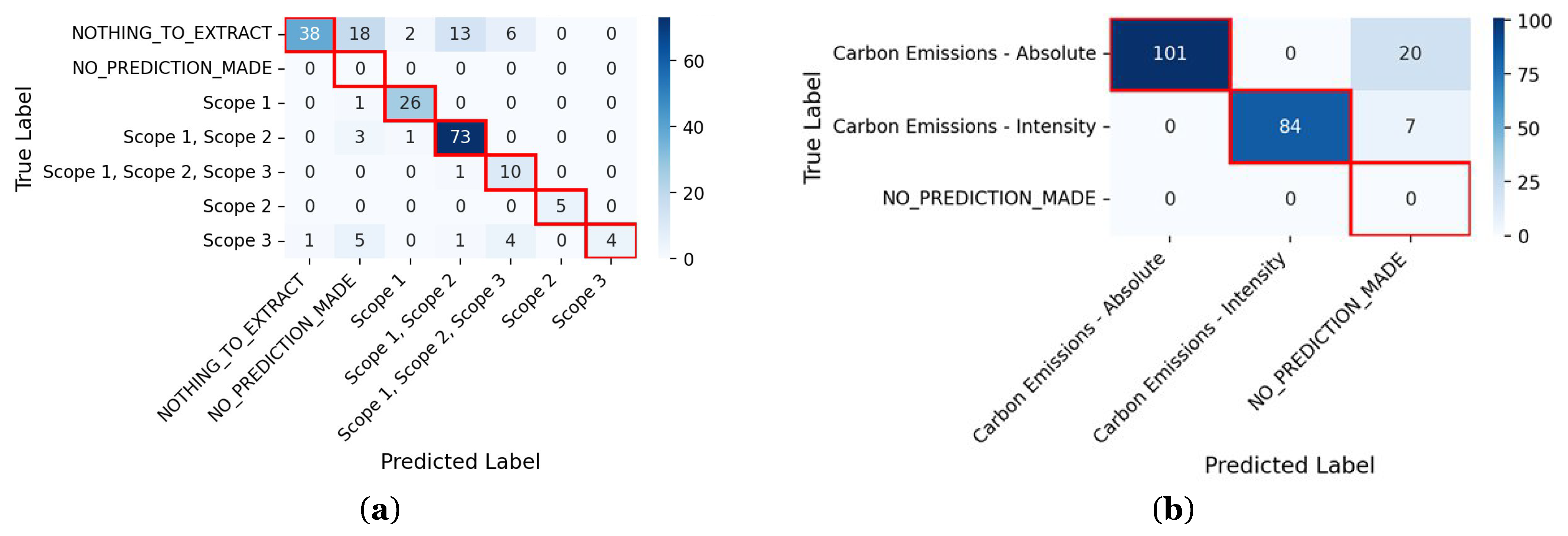Viewport: 1568px width, 536px height.
Task: Select the dark blue cell showing 73
Action: [x=460, y=138]
